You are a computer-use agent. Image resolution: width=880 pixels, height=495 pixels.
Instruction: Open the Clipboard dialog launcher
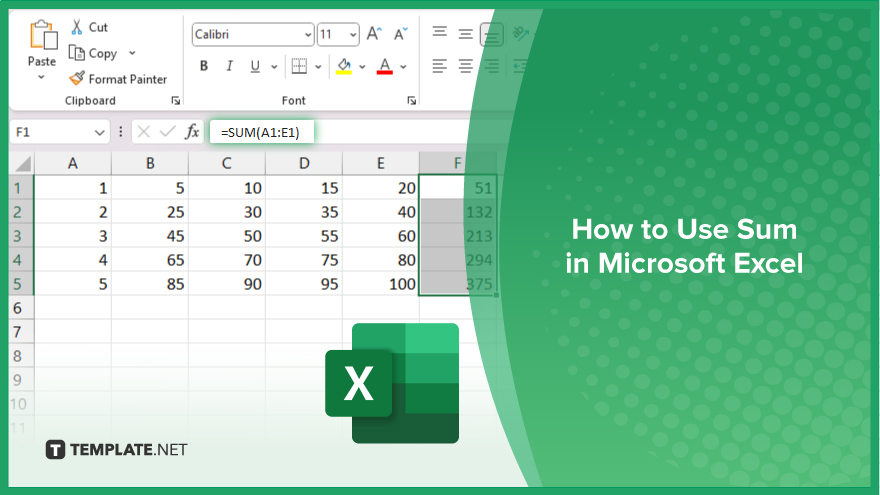click(176, 100)
